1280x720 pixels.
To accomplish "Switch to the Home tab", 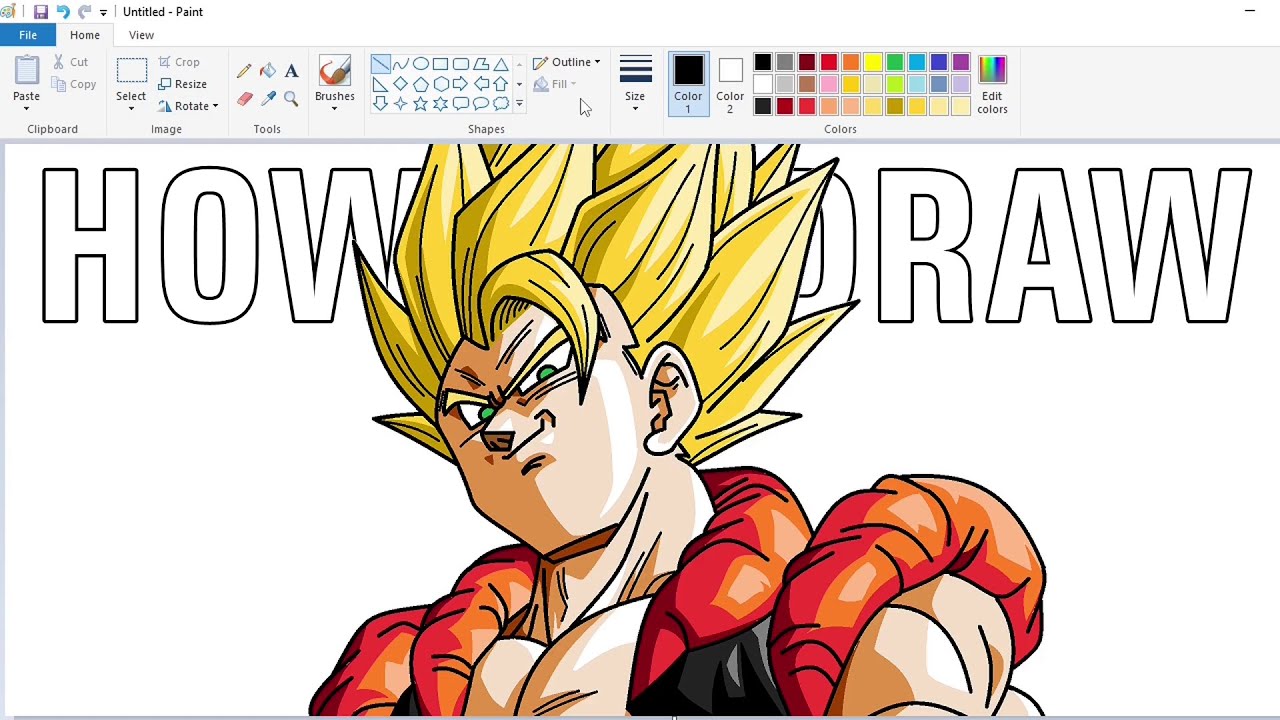I will tap(85, 35).
